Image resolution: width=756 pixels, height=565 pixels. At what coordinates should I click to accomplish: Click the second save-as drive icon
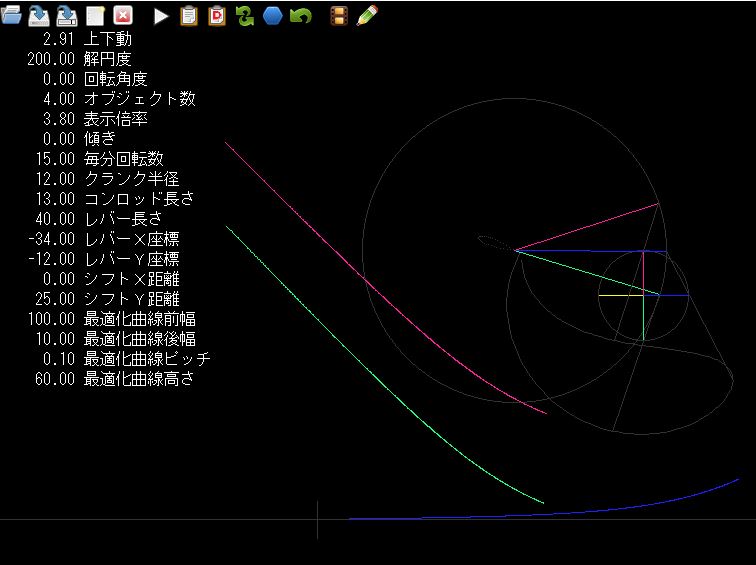tap(67, 16)
